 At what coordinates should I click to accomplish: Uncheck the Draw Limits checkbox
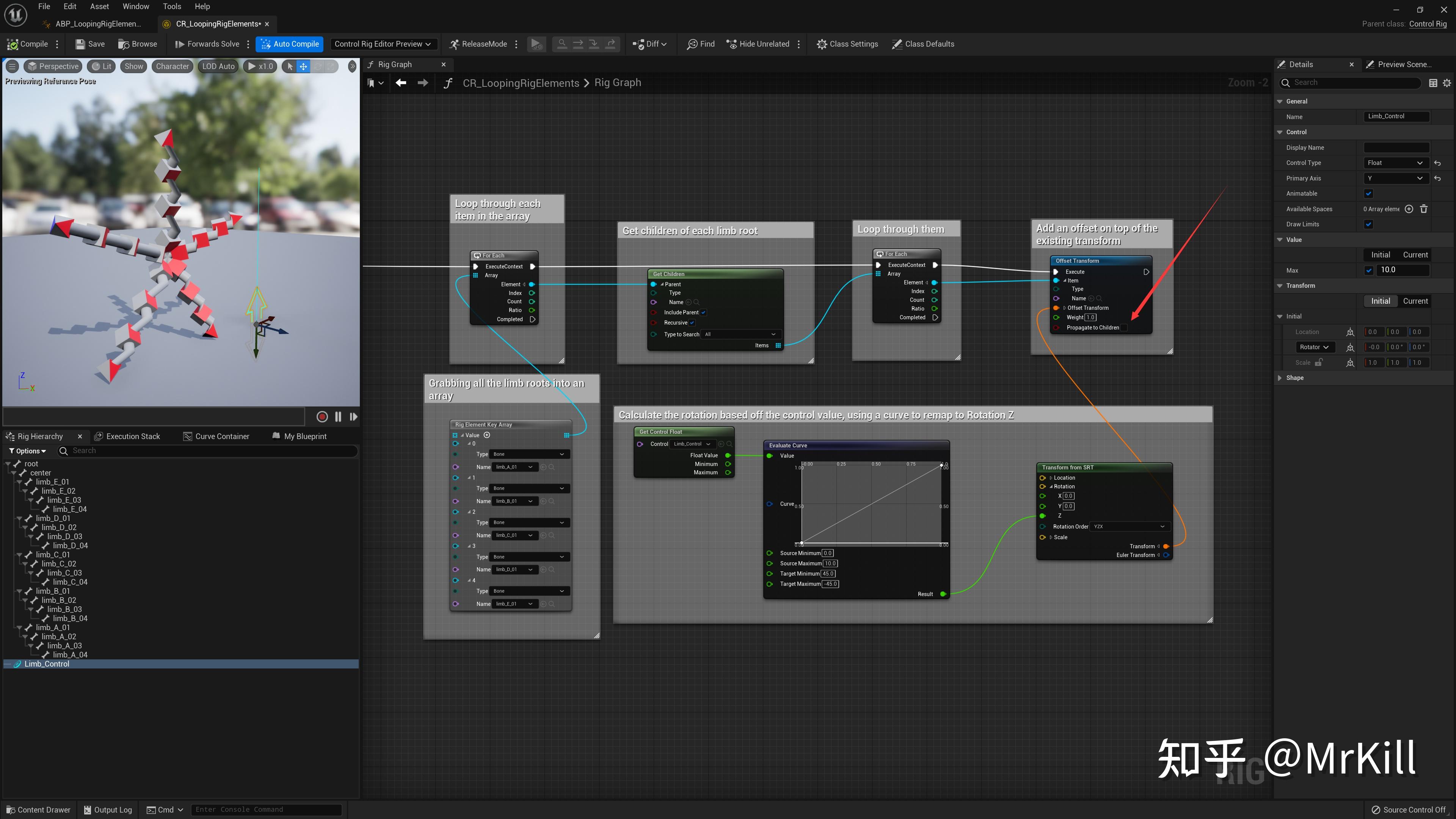click(1368, 224)
